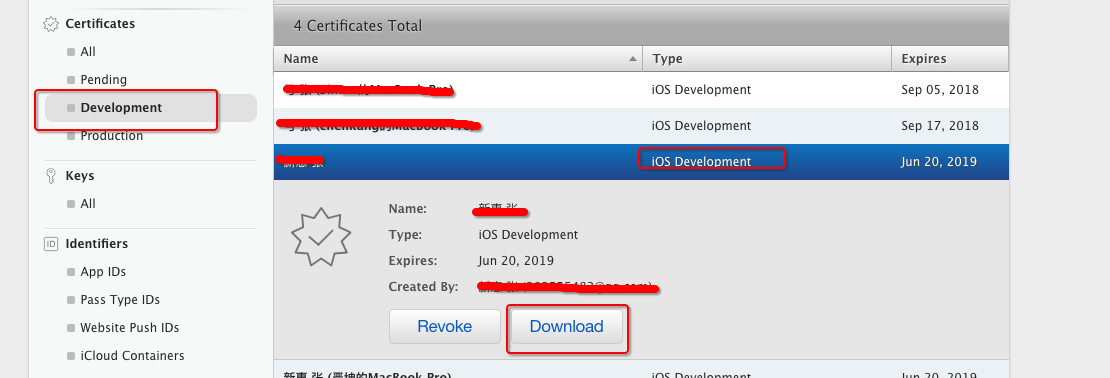Click Jun 20, 2019 in selected row
This screenshot has height=378, width=1110.
[939, 162]
